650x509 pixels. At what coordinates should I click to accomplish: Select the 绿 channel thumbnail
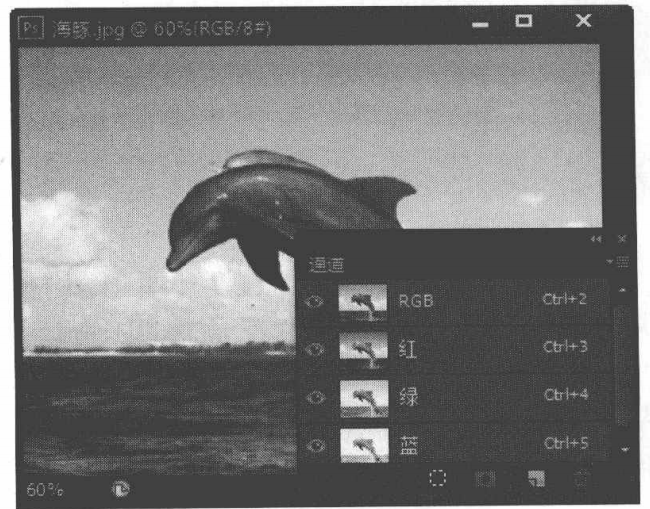364,398
